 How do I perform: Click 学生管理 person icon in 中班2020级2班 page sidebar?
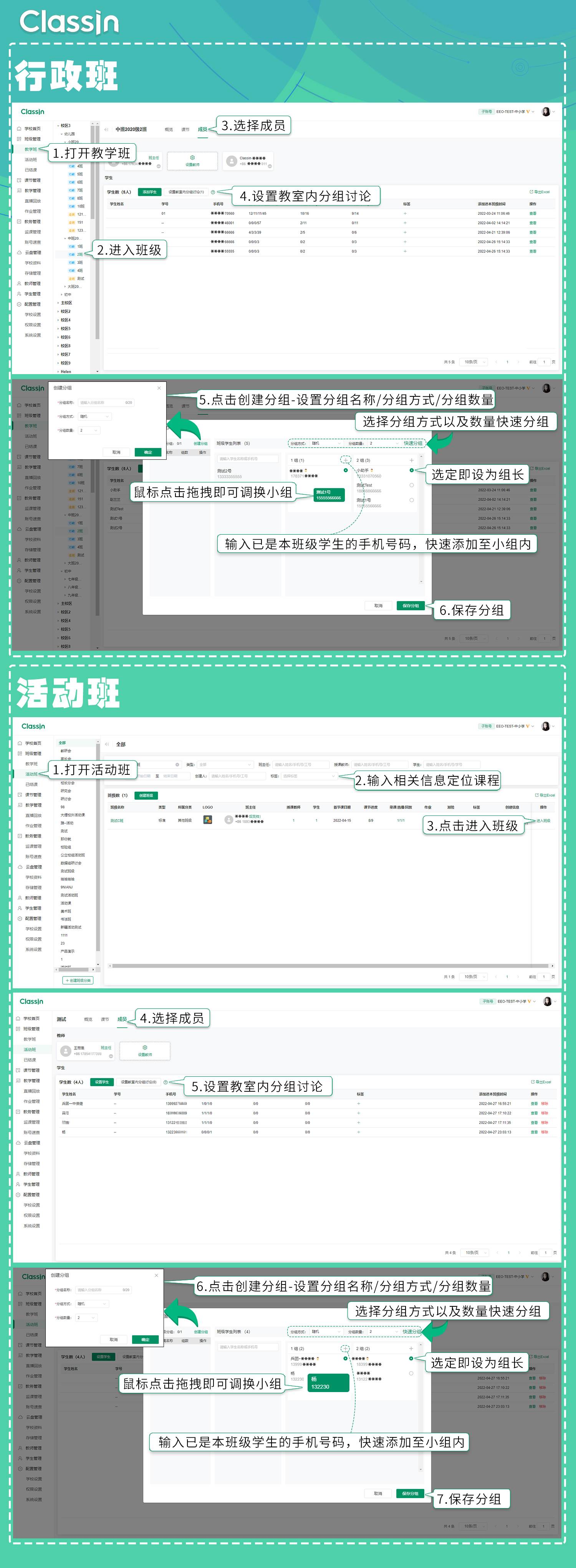(19, 294)
